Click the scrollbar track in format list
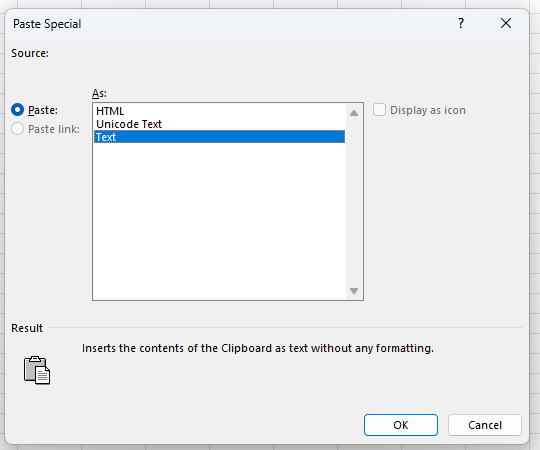 point(354,202)
